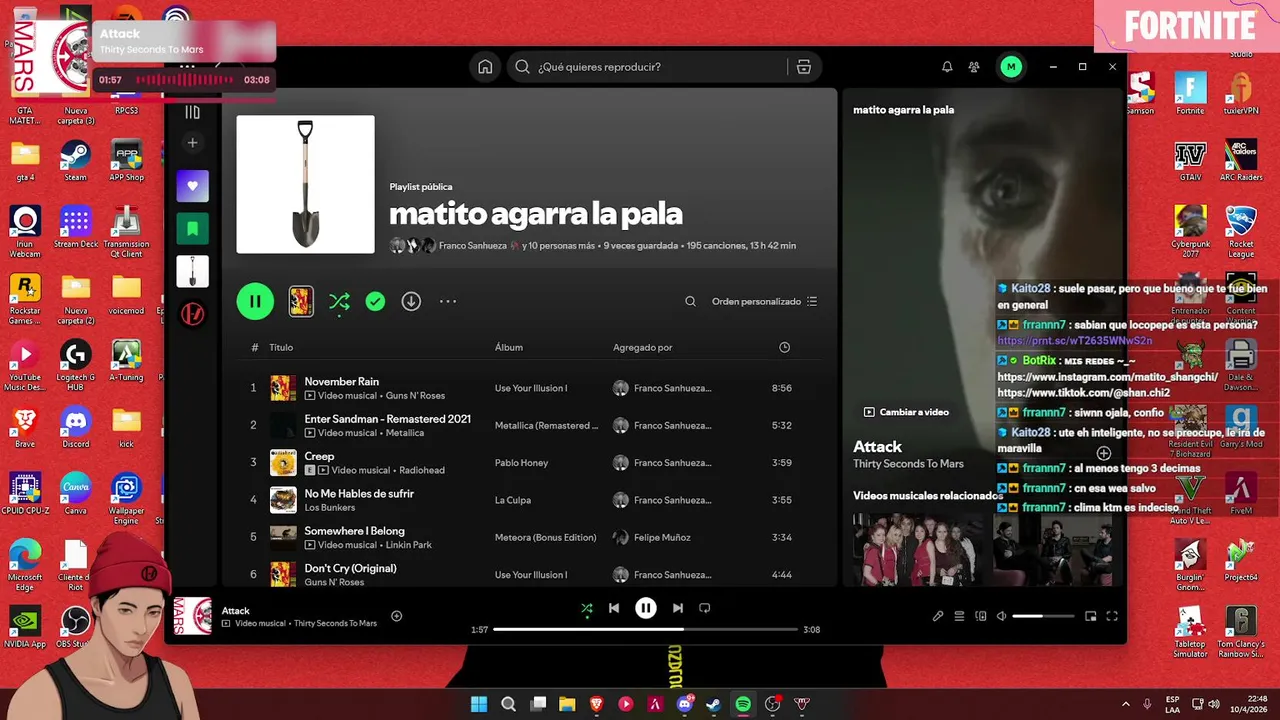Screen dimensions: 1280x720
Task: Search within the playlist using magnifier icon
Action: click(690, 301)
